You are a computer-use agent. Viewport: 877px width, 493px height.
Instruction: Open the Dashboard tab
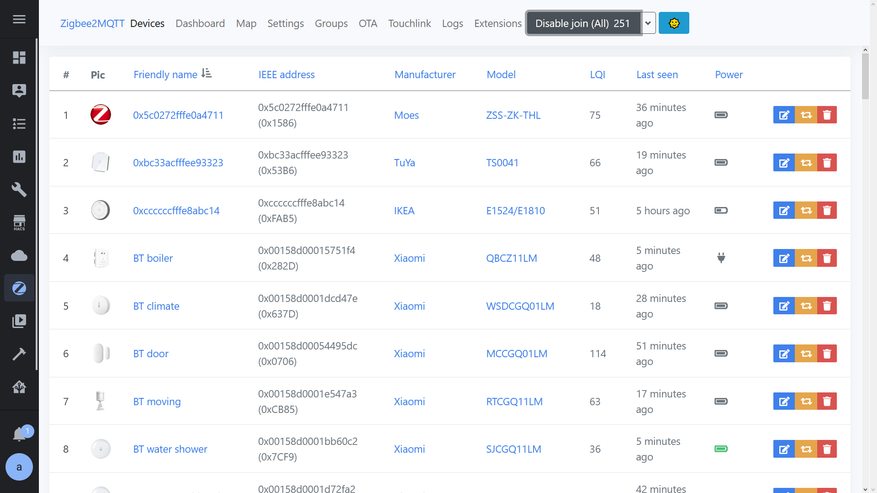200,24
